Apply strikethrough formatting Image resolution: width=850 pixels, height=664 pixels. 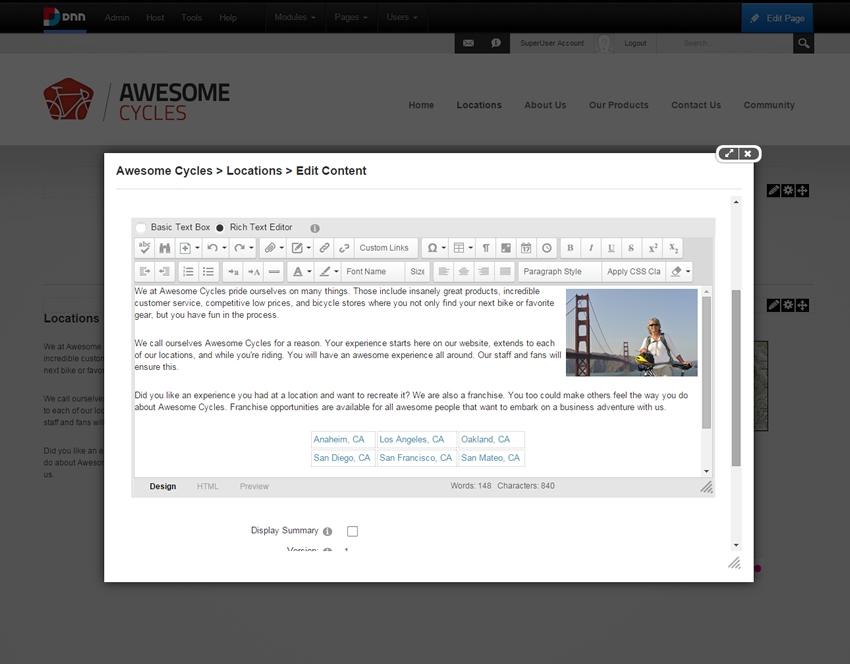click(x=631, y=248)
